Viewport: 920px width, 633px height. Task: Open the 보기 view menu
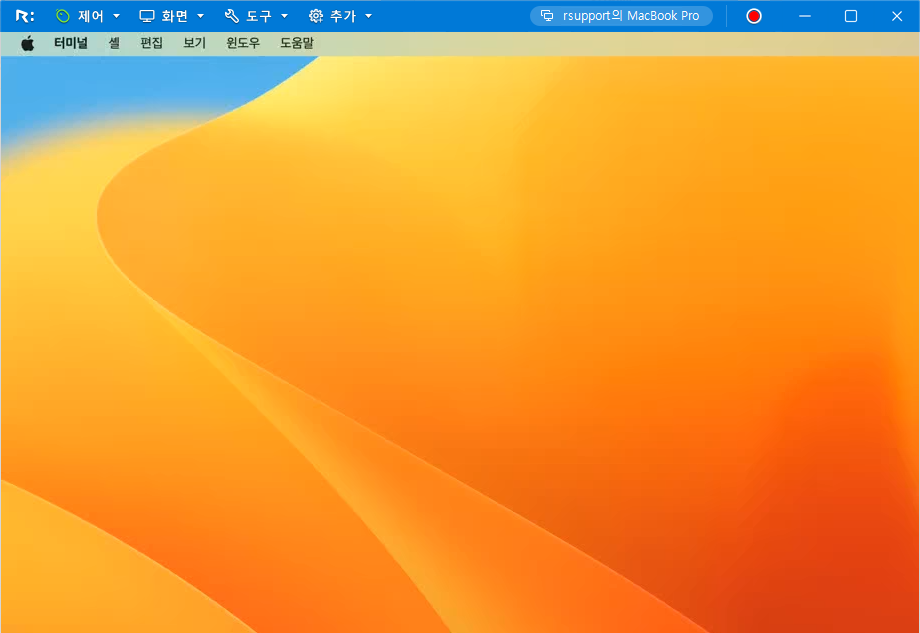pos(194,43)
